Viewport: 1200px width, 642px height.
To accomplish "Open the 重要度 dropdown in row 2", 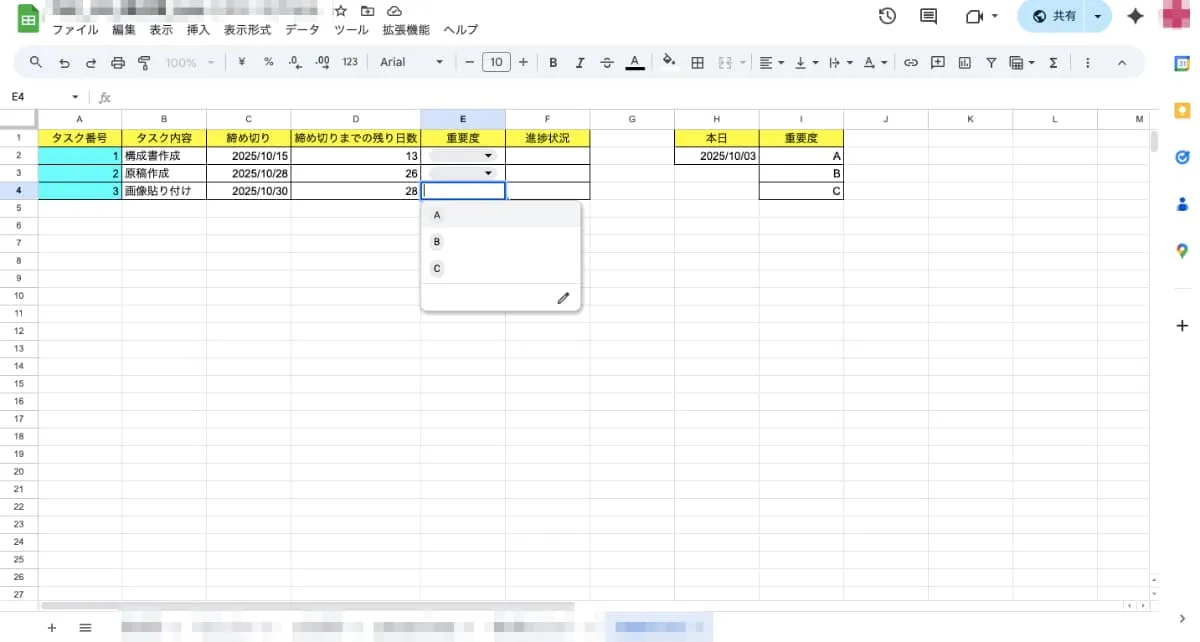I will [488, 155].
